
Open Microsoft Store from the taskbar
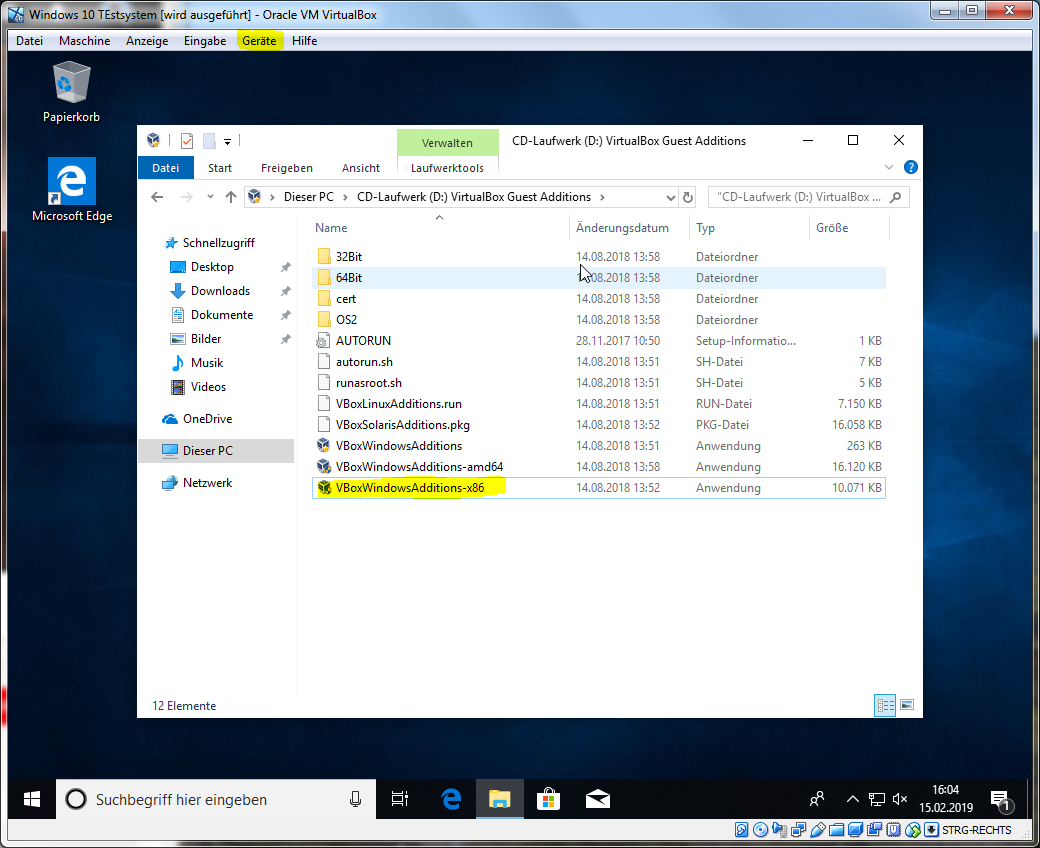click(x=548, y=799)
